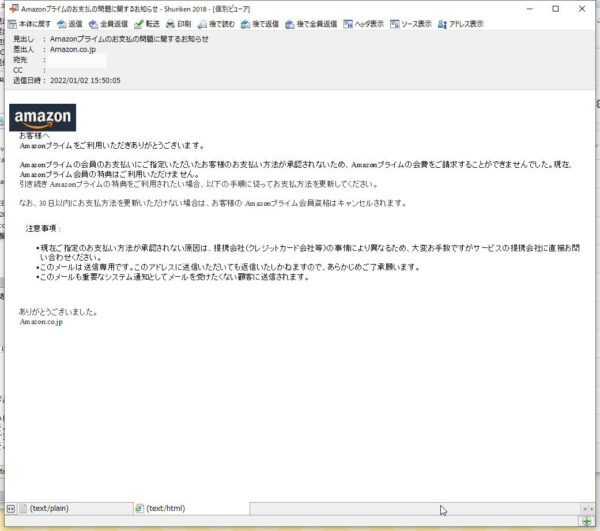Click the scroll-left arrow beside the bottom scrollbar
Viewport: 600px width, 531px height.
(584, 508)
